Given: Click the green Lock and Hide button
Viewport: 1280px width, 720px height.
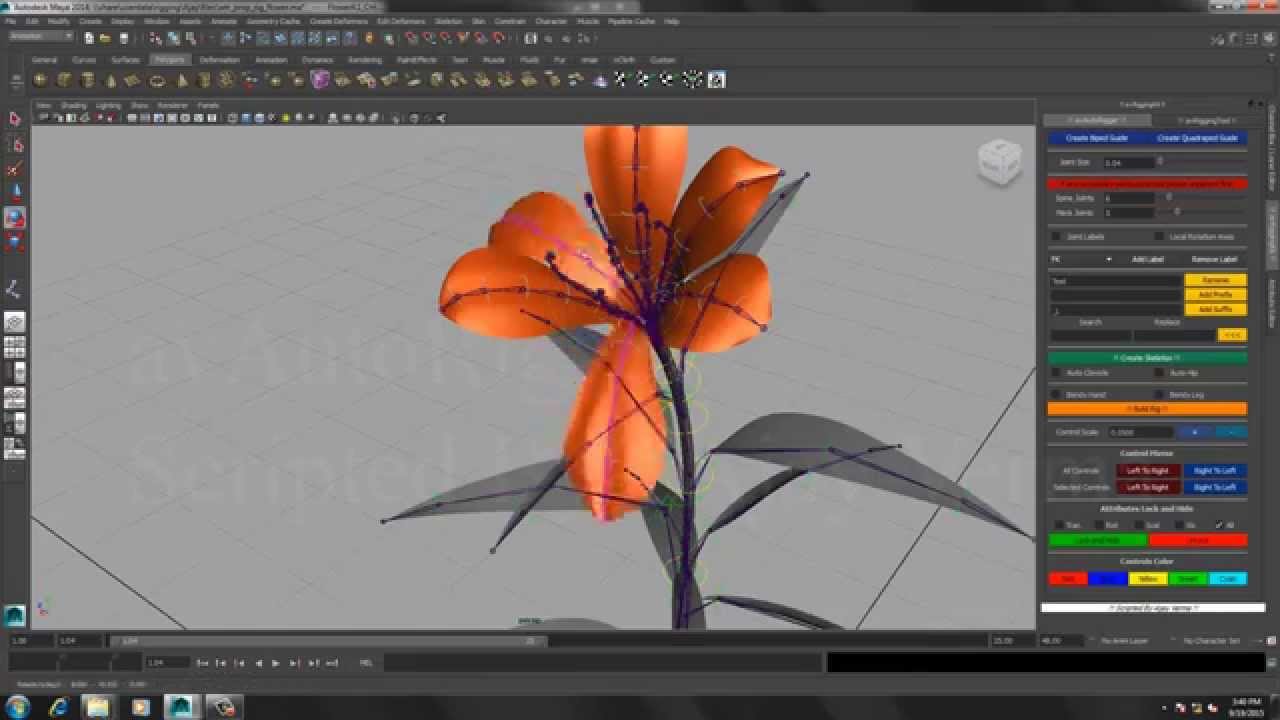Looking at the screenshot, I should pos(1097,540).
